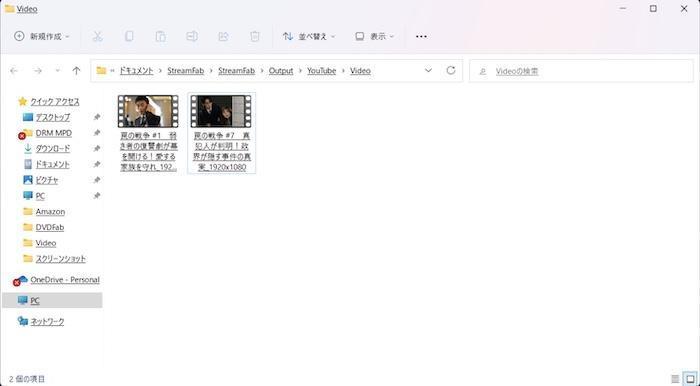
Task: Click Output in the address path
Action: click(281, 71)
